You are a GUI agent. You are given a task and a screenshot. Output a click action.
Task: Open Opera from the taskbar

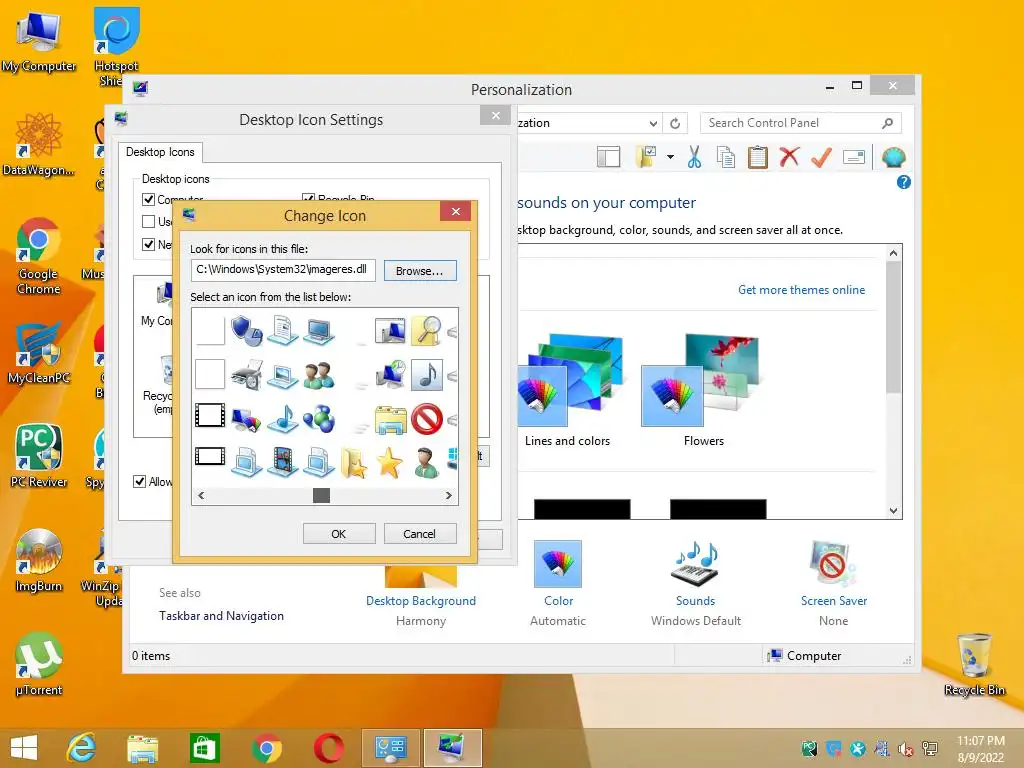tap(328, 748)
